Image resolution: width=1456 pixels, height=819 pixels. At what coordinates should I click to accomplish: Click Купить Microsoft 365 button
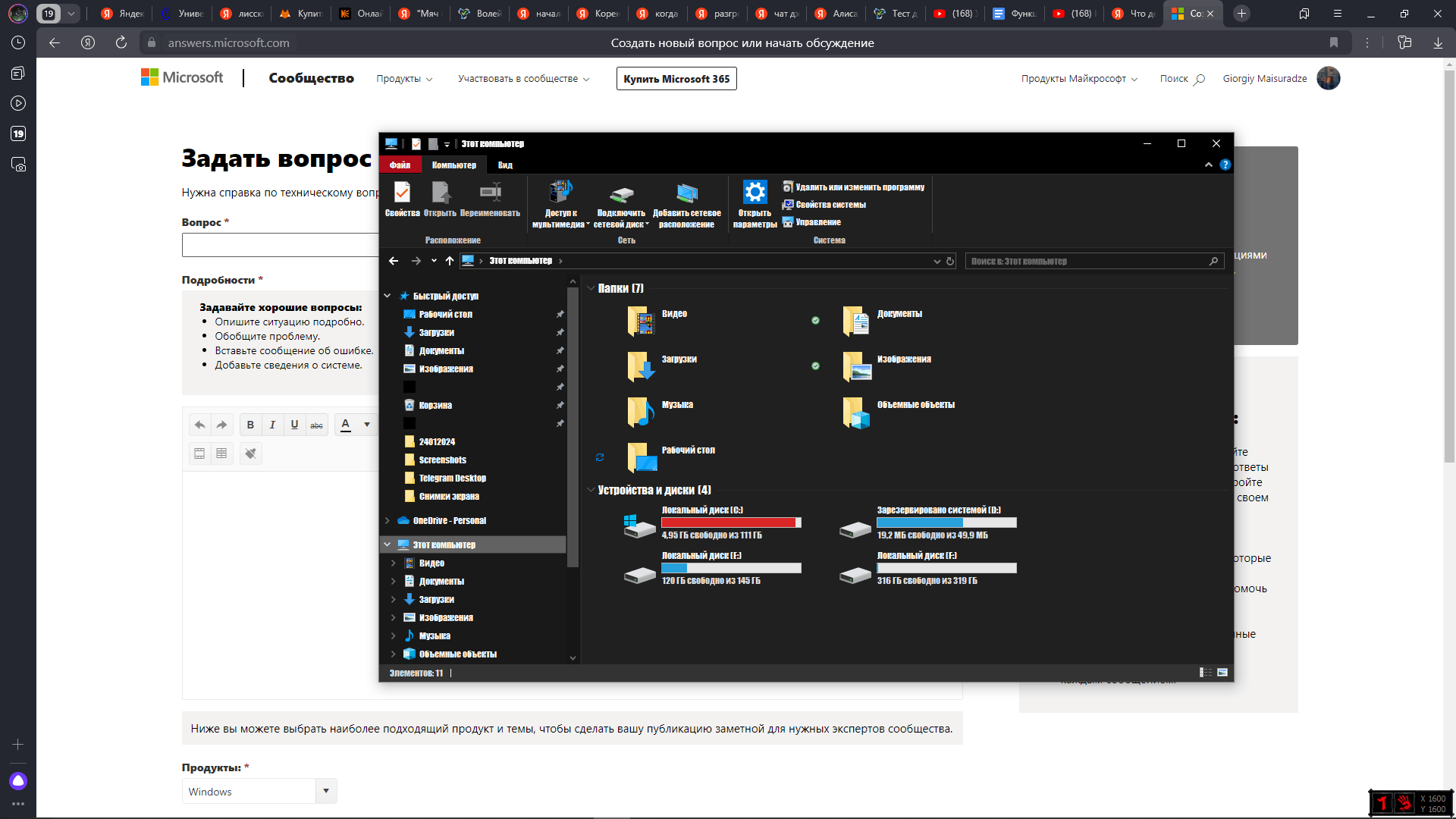[676, 79]
